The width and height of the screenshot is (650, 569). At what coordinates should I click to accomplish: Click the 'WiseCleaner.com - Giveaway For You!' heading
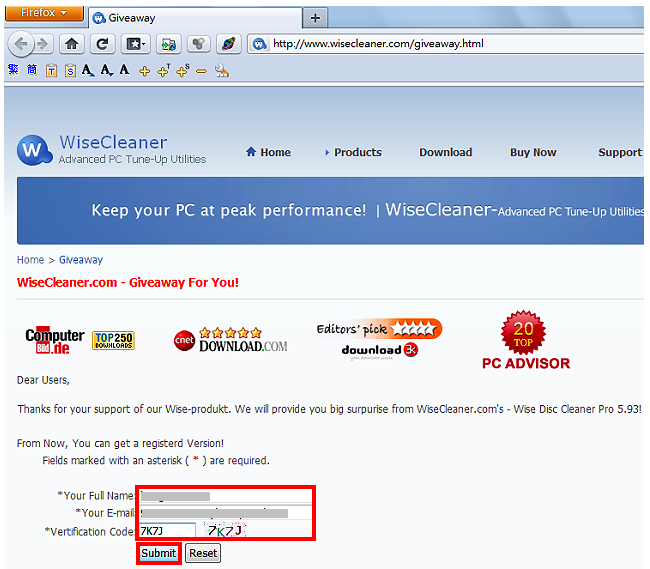click(128, 283)
